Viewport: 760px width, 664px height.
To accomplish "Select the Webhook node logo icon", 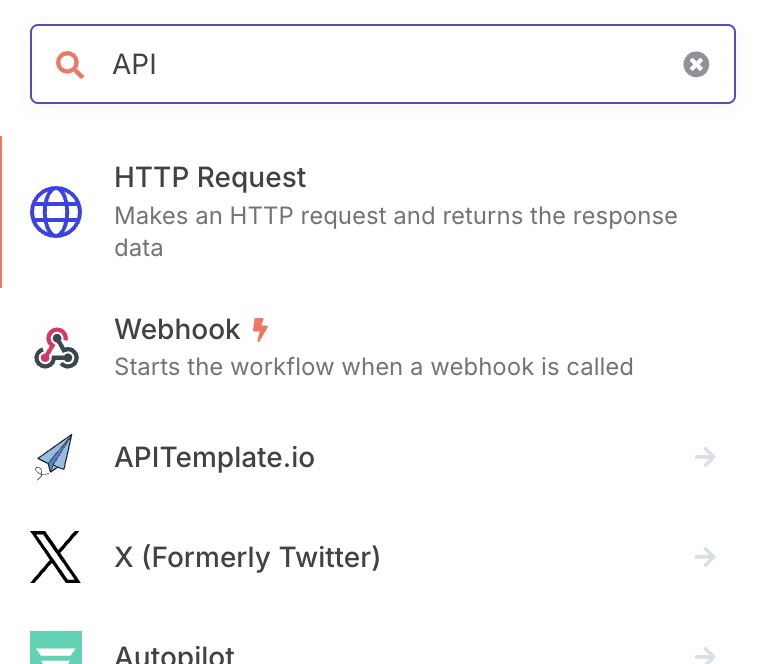I will pyautogui.click(x=56, y=348).
